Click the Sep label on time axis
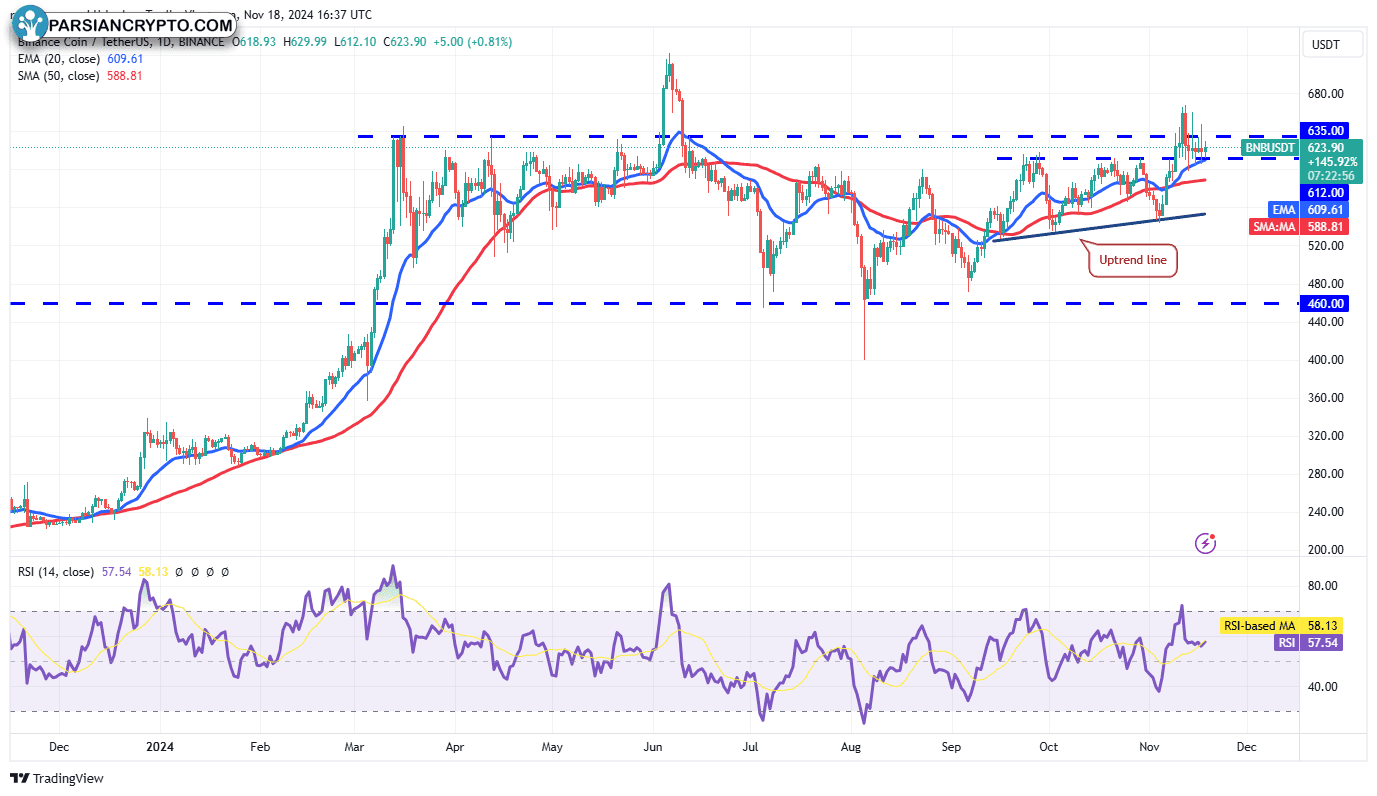 951,746
